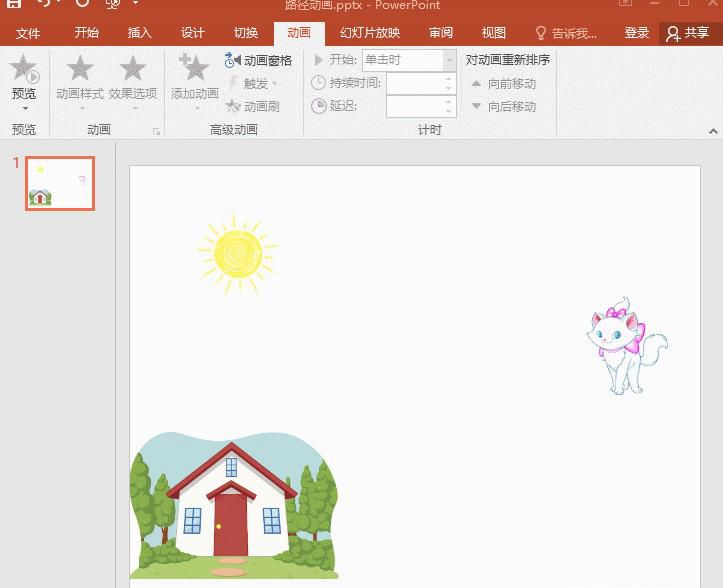Open Effect Options star icon
The height and width of the screenshot is (588, 723).
tap(133, 68)
